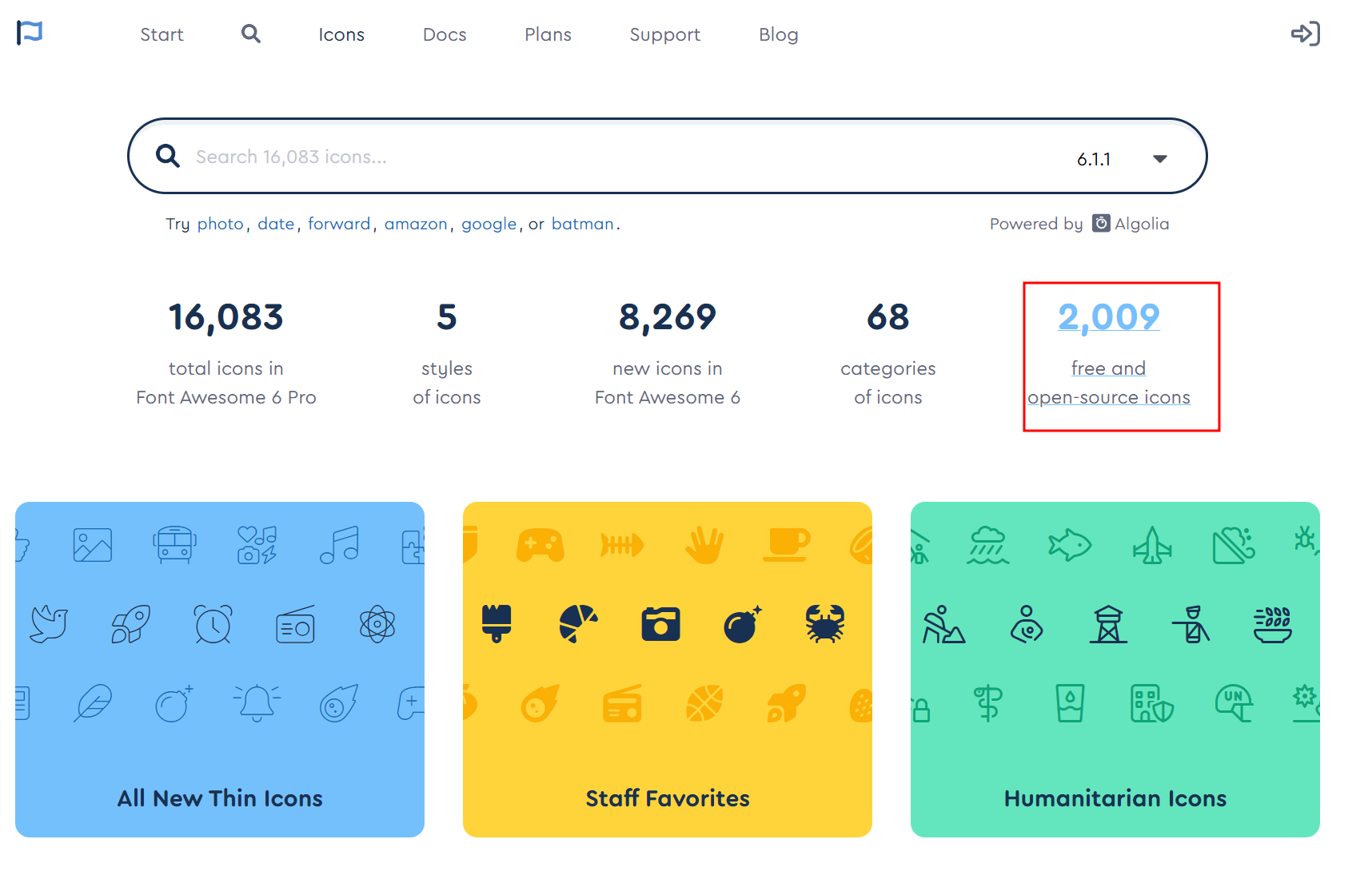Click the 'date' search suggestion

pos(276,224)
